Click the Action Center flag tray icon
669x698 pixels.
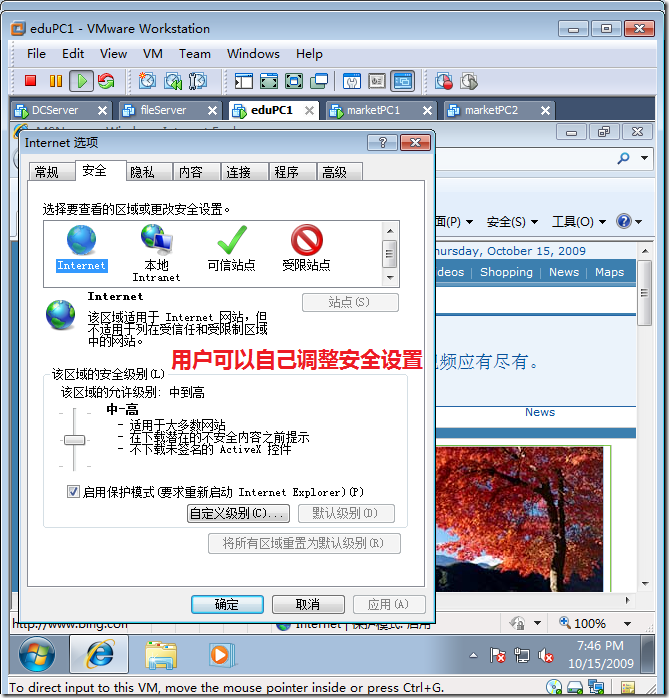pos(497,655)
